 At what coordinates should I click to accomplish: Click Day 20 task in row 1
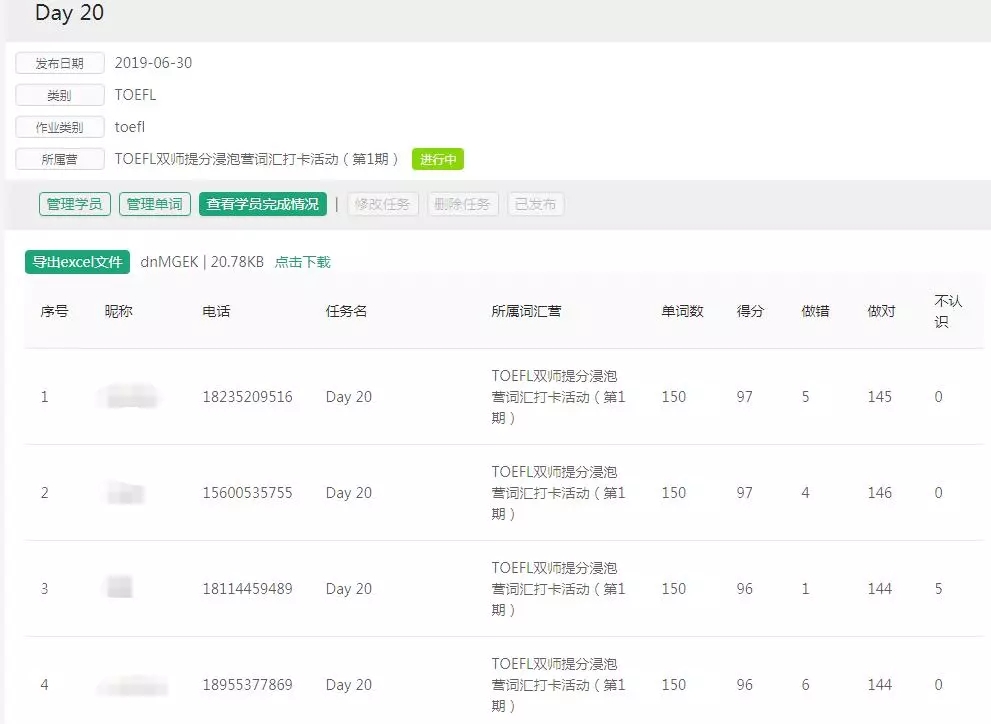349,397
